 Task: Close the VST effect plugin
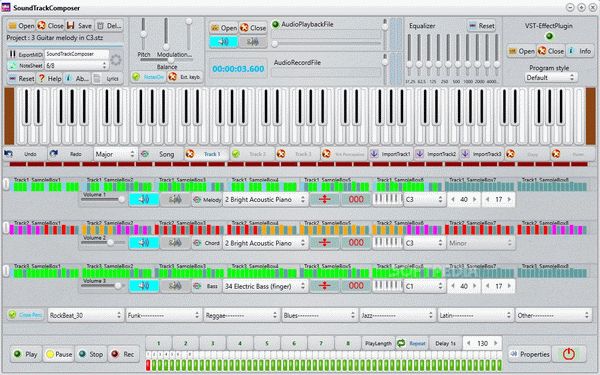click(551, 51)
